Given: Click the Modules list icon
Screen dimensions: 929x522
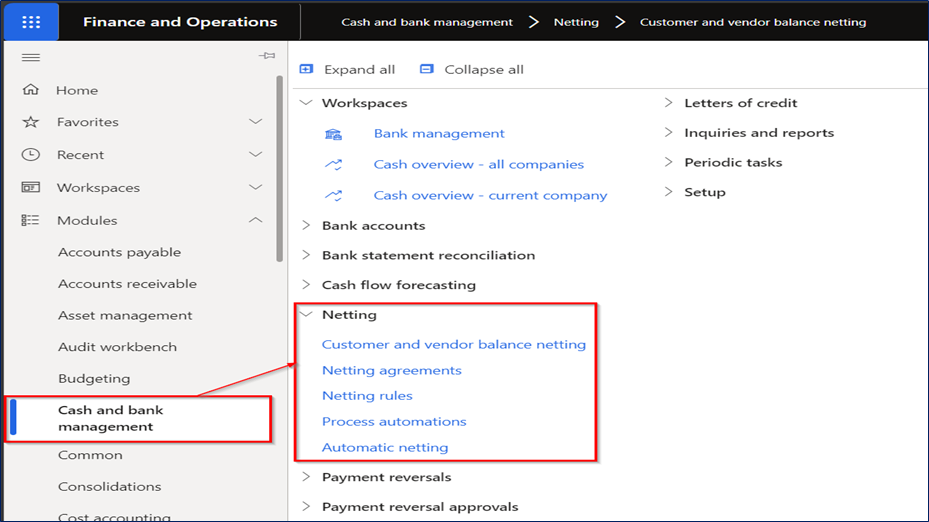Looking at the screenshot, I should tap(30, 220).
